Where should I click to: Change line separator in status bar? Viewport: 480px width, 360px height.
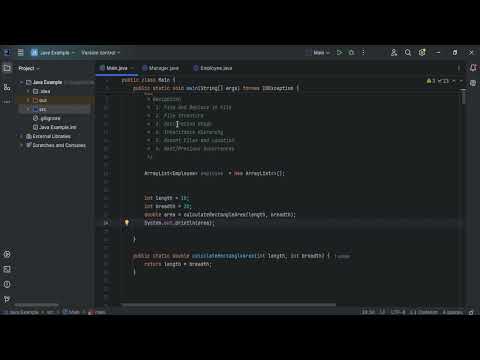(382, 312)
